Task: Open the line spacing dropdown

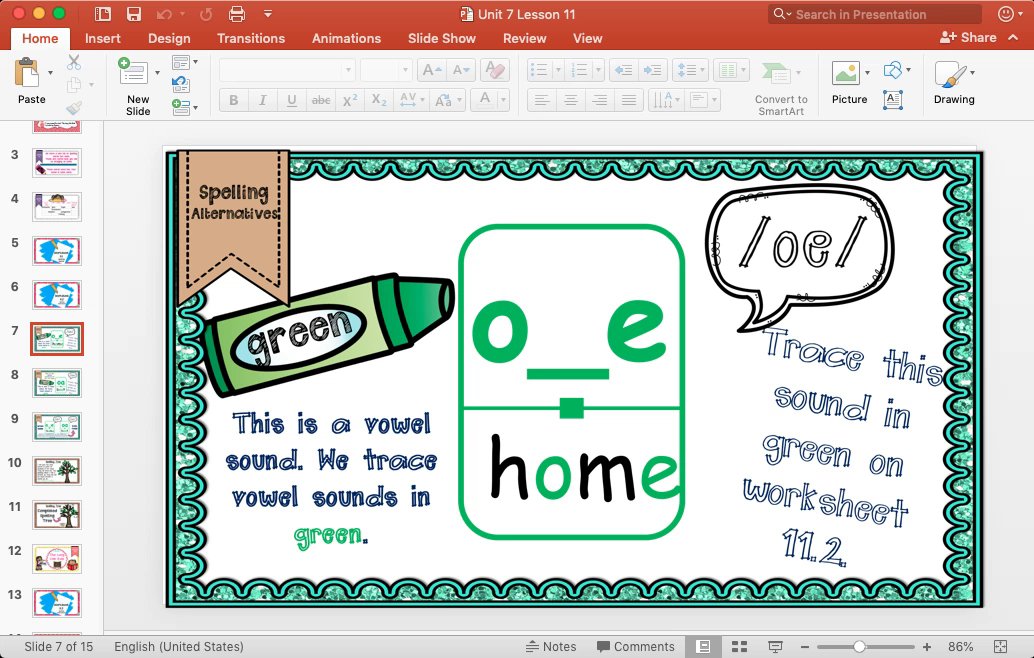Action: (x=690, y=70)
